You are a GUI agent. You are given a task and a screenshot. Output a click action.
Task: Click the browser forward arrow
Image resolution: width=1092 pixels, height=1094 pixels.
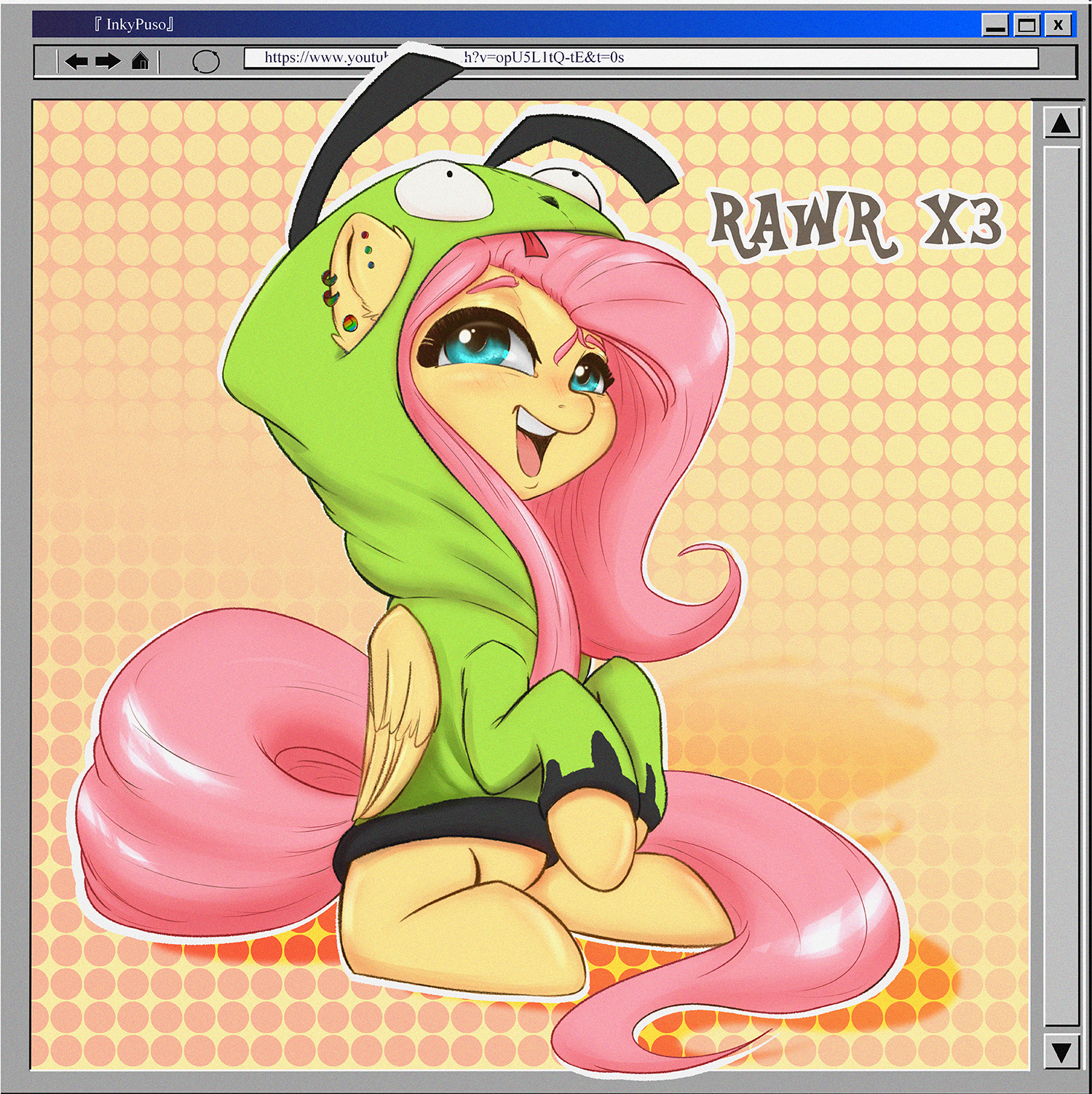108,61
